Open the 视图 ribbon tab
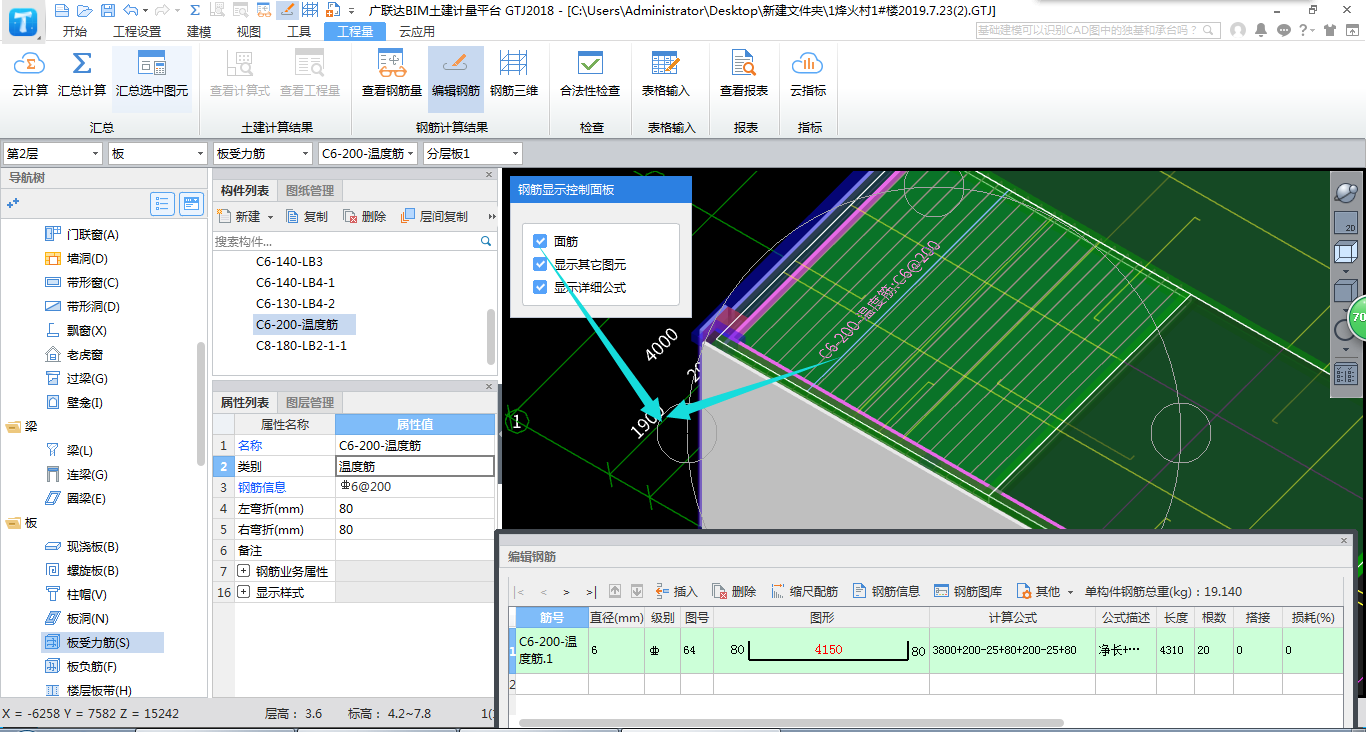 tap(249, 31)
